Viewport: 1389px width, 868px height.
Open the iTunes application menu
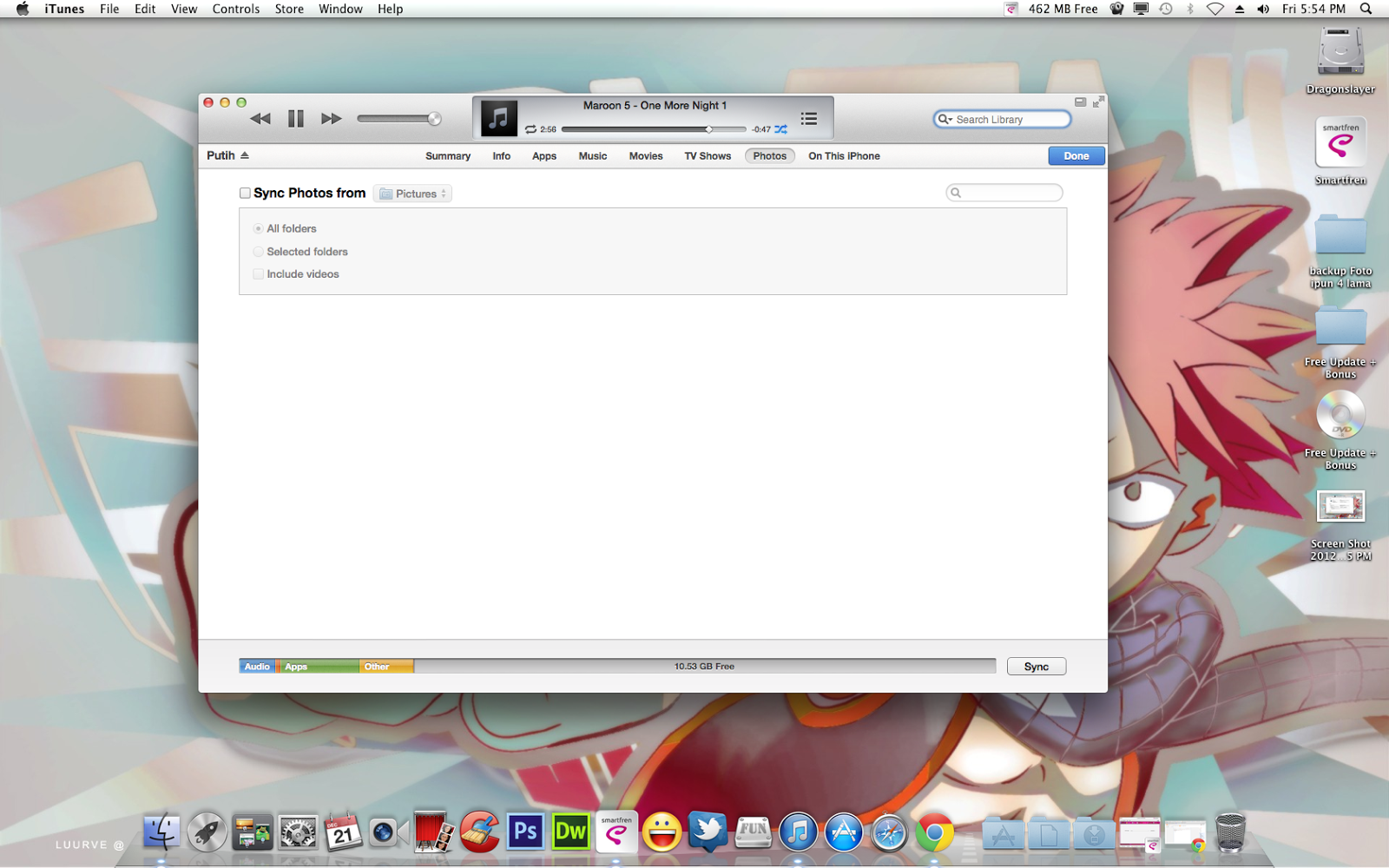(x=64, y=9)
